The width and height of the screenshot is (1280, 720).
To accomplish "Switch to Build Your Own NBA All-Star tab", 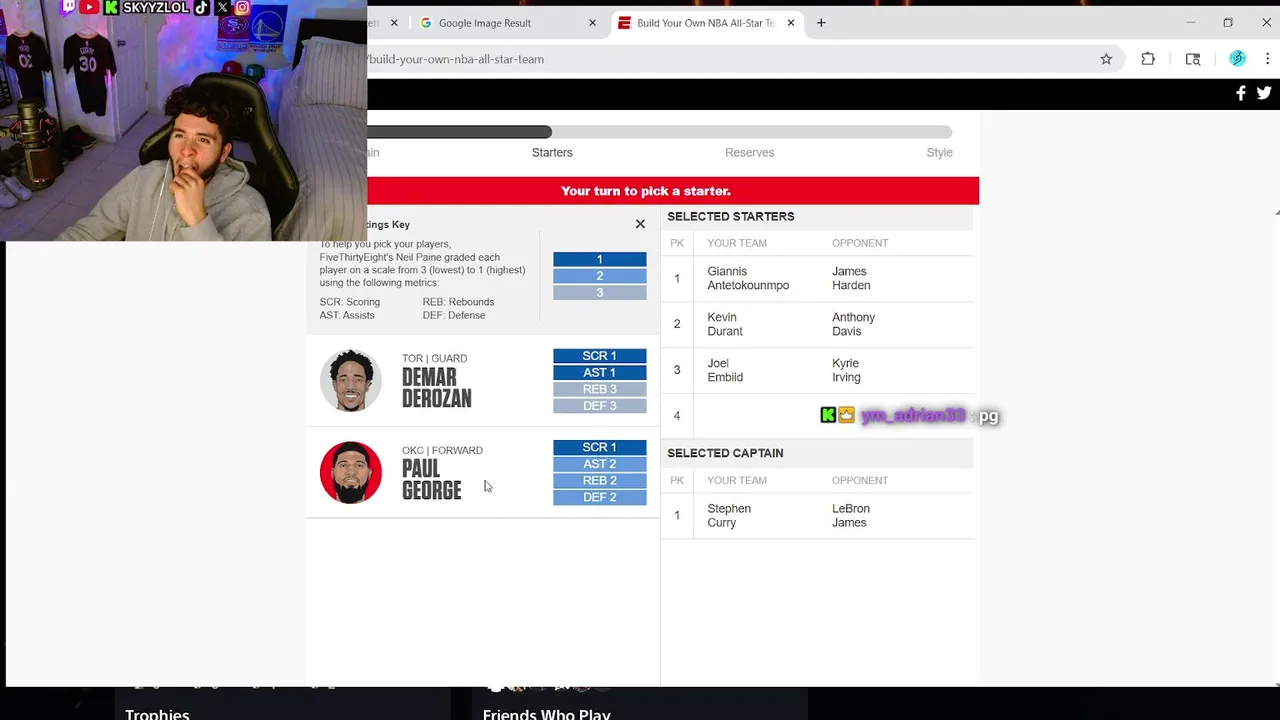I will 706,23.
